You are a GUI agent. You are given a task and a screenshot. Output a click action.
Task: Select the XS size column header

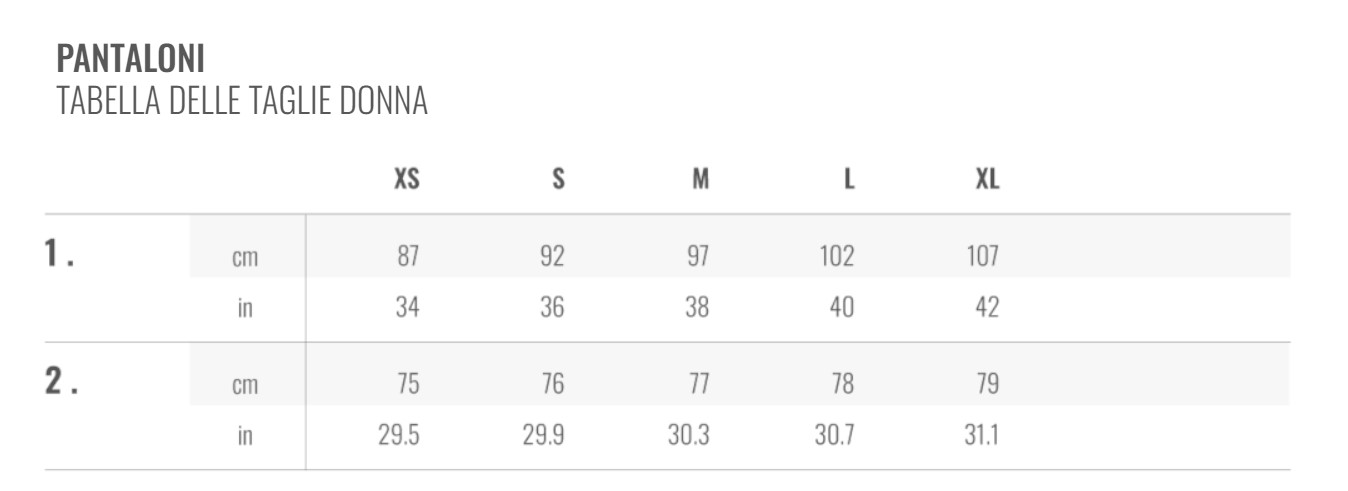click(x=407, y=179)
